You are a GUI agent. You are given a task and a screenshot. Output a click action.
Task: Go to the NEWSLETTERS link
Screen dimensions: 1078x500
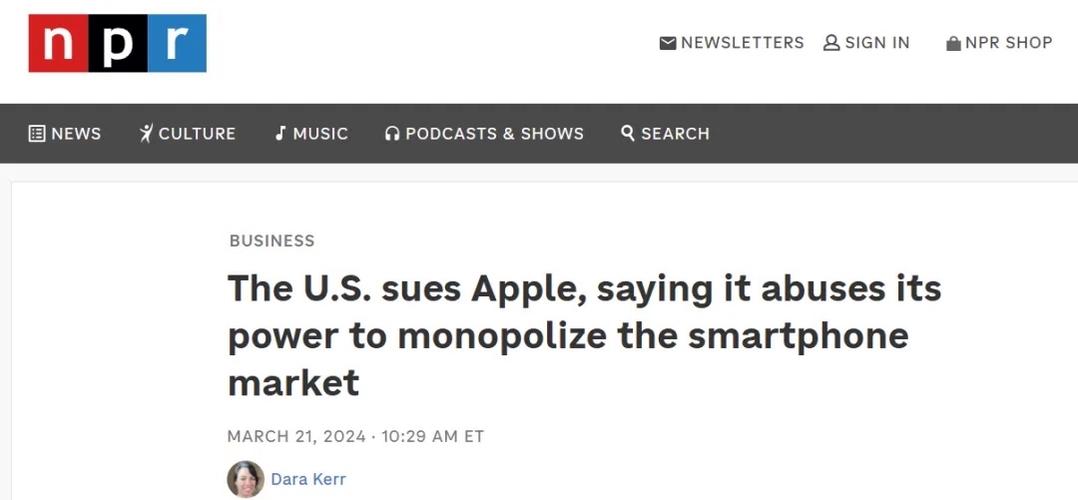pos(732,43)
